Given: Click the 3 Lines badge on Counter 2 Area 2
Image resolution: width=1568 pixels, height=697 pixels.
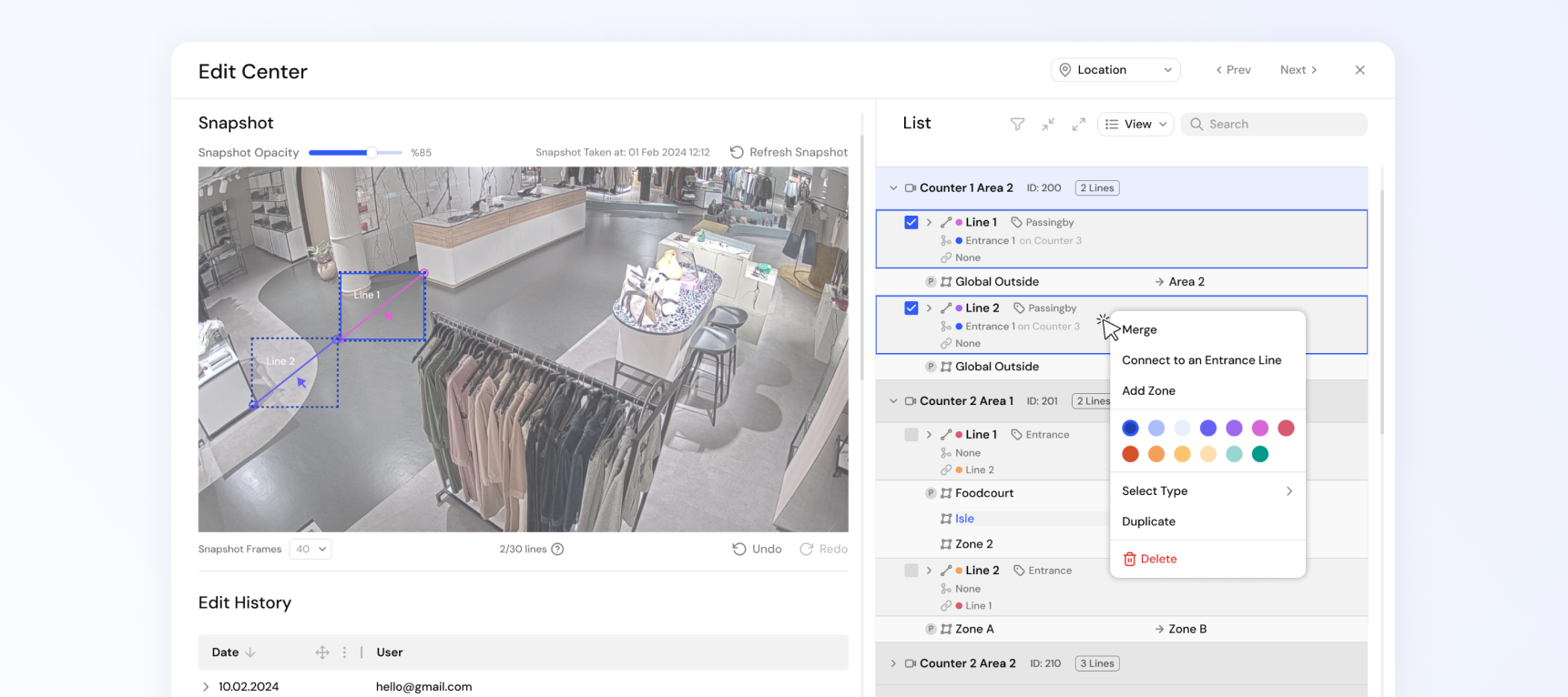Looking at the screenshot, I should [x=1097, y=664].
